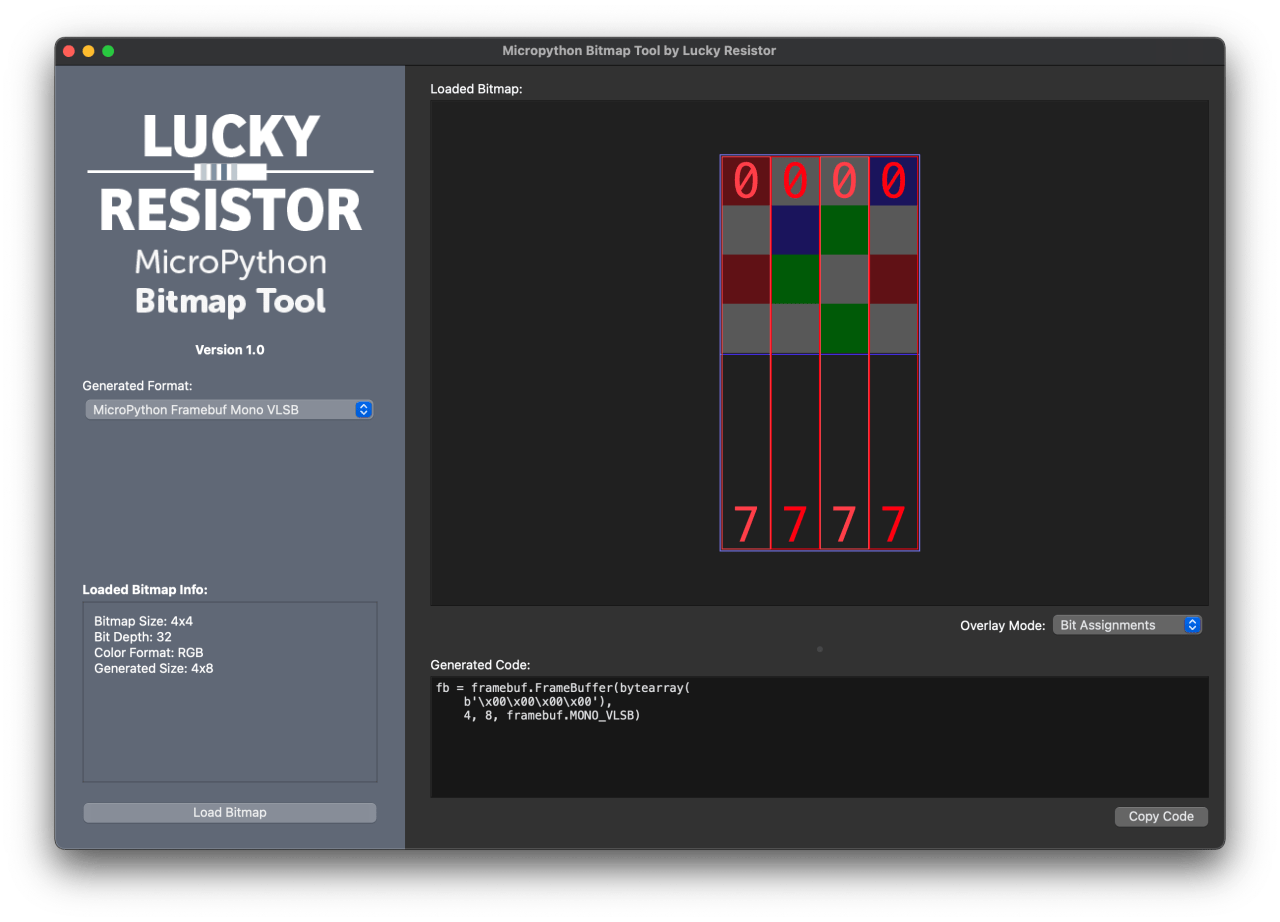Click the resistor graphic in the Lucky Resistor logo
This screenshot has width=1280, height=922.
pos(230,172)
